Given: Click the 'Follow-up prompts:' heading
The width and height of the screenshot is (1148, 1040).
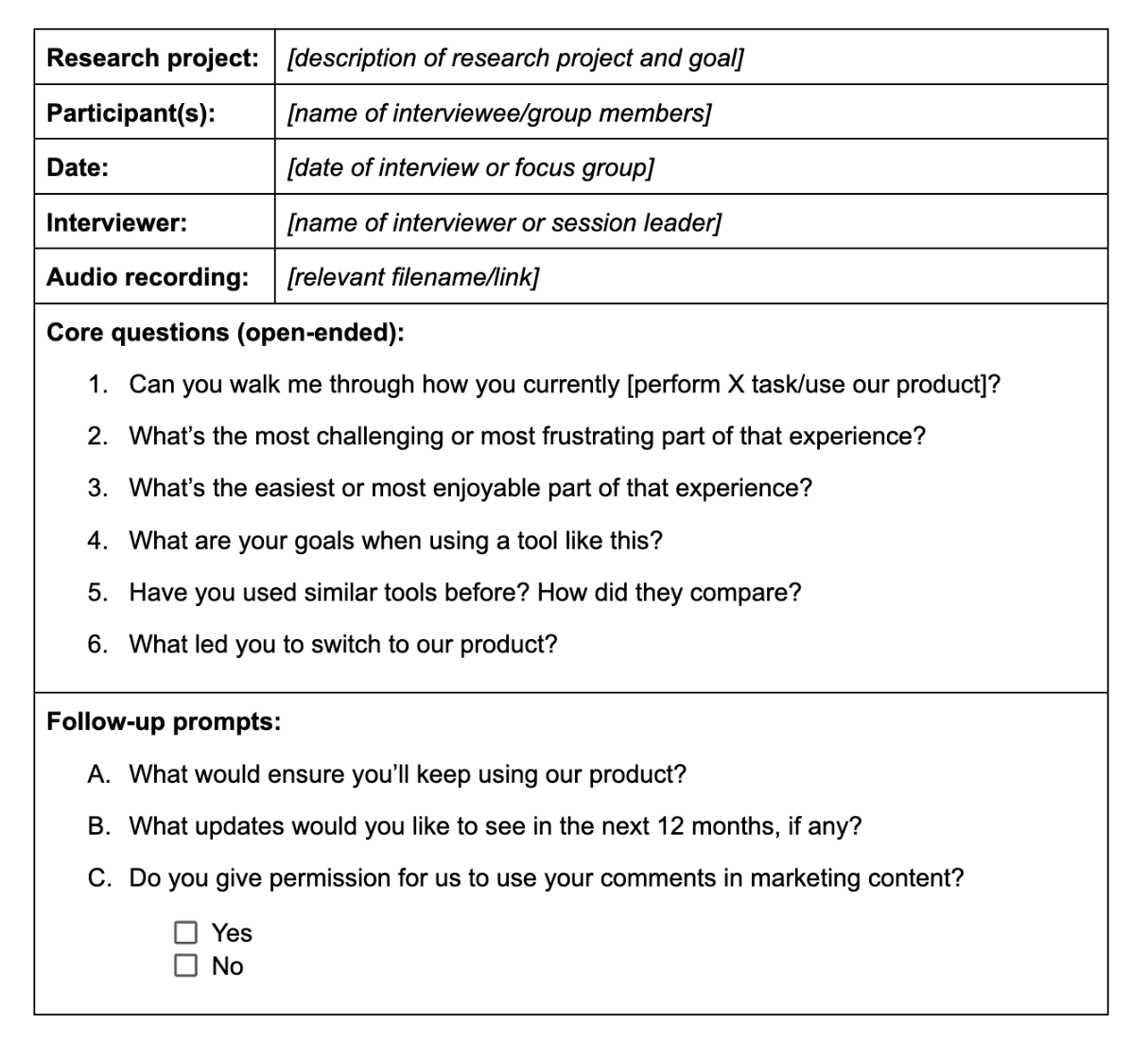Looking at the screenshot, I should (x=164, y=722).
